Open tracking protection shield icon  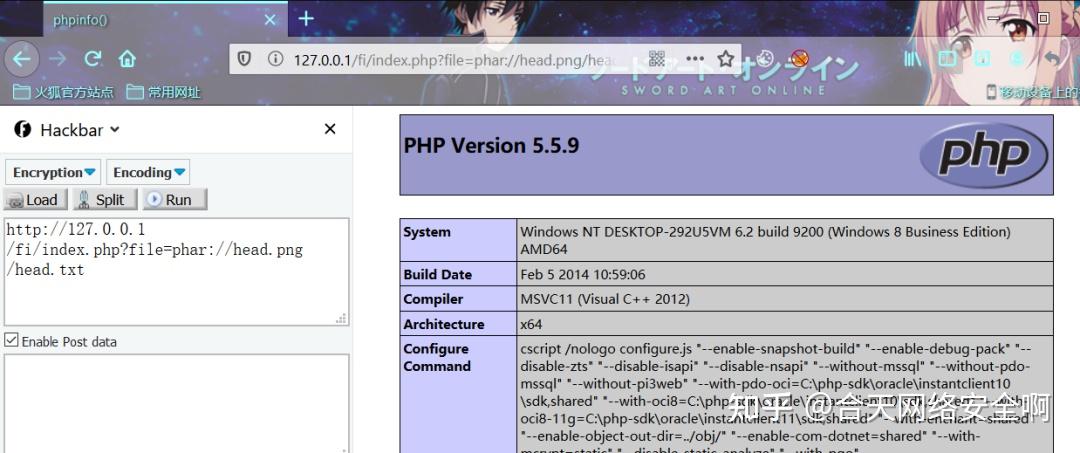245,59
